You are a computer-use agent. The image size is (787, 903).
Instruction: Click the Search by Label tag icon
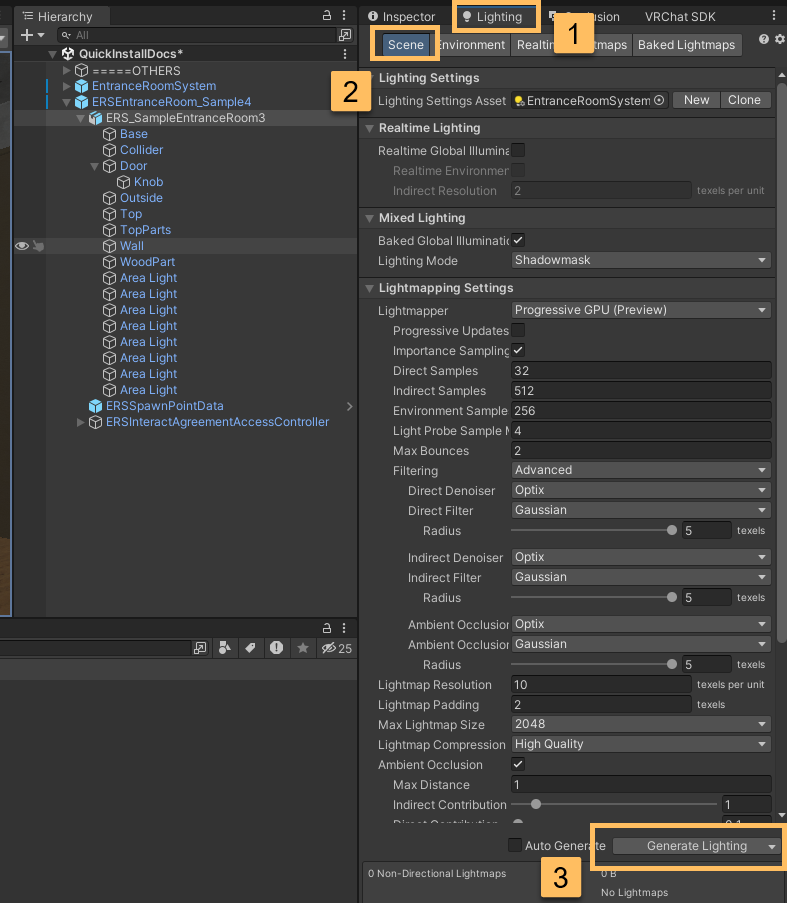point(250,648)
